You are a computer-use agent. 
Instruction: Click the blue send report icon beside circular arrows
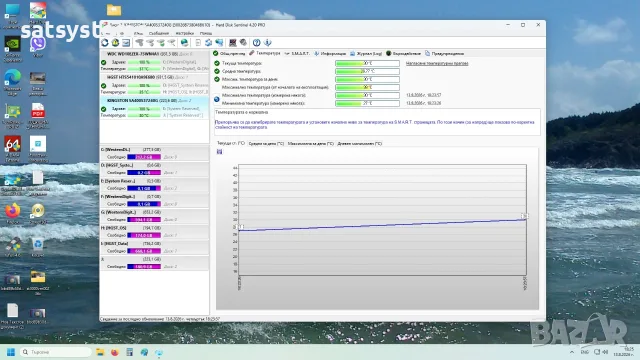(x=219, y=42)
